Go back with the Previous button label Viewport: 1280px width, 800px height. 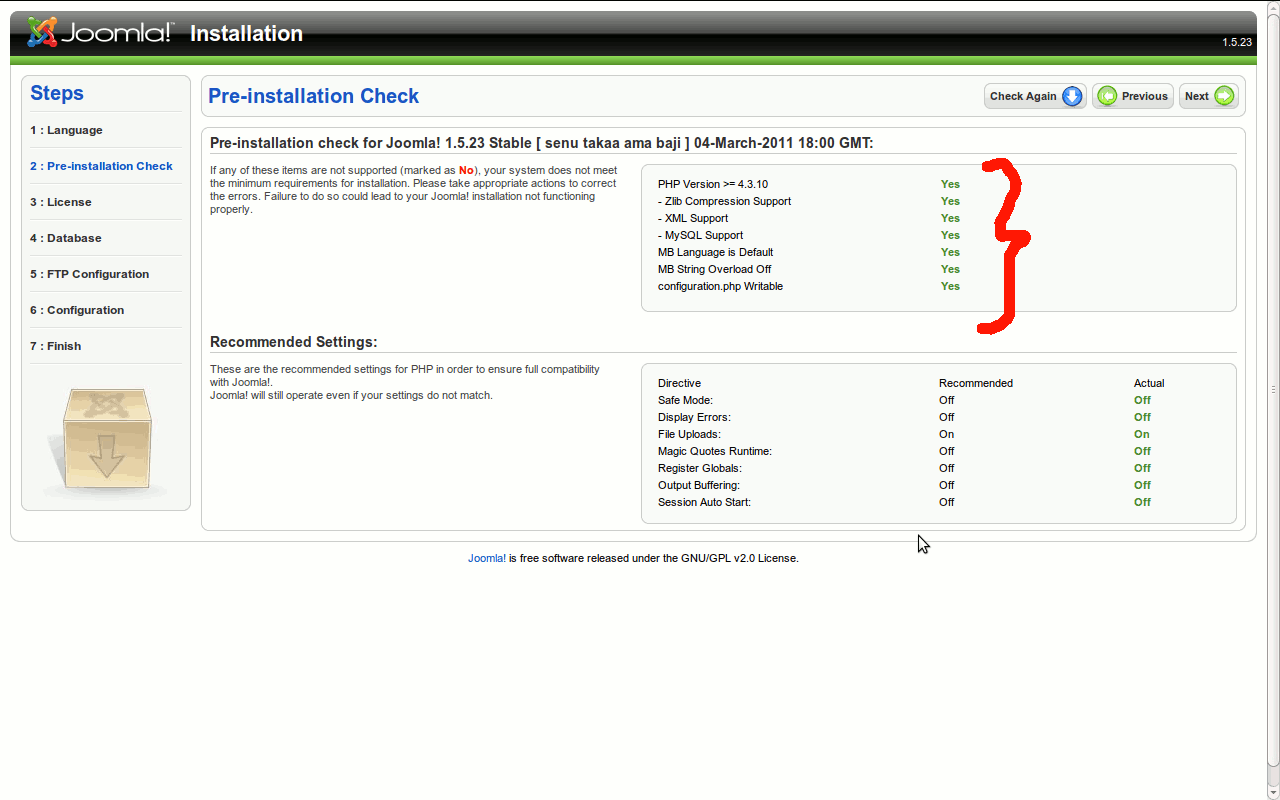coord(1144,96)
